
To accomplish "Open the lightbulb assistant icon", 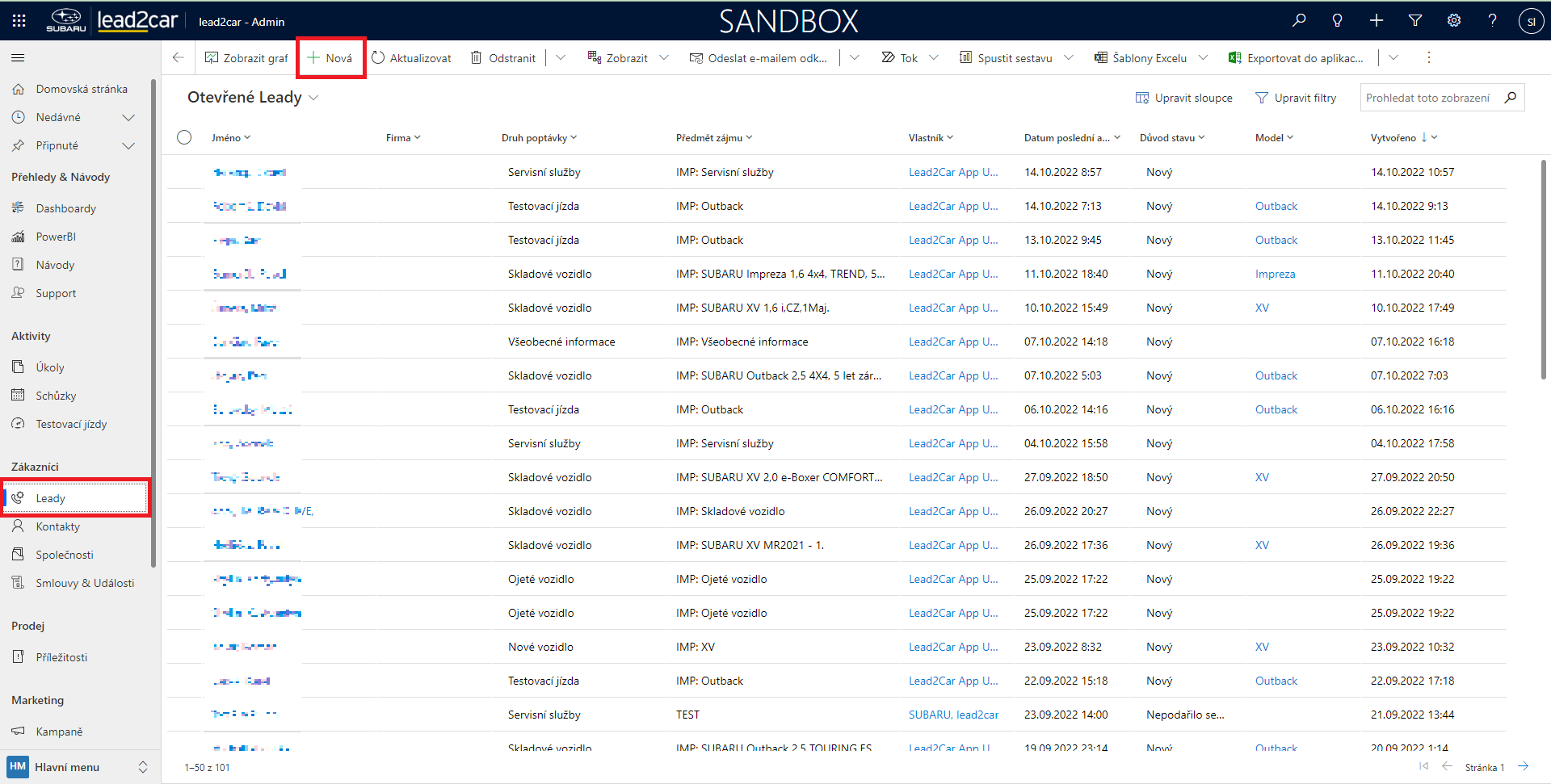I will pos(1338,21).
